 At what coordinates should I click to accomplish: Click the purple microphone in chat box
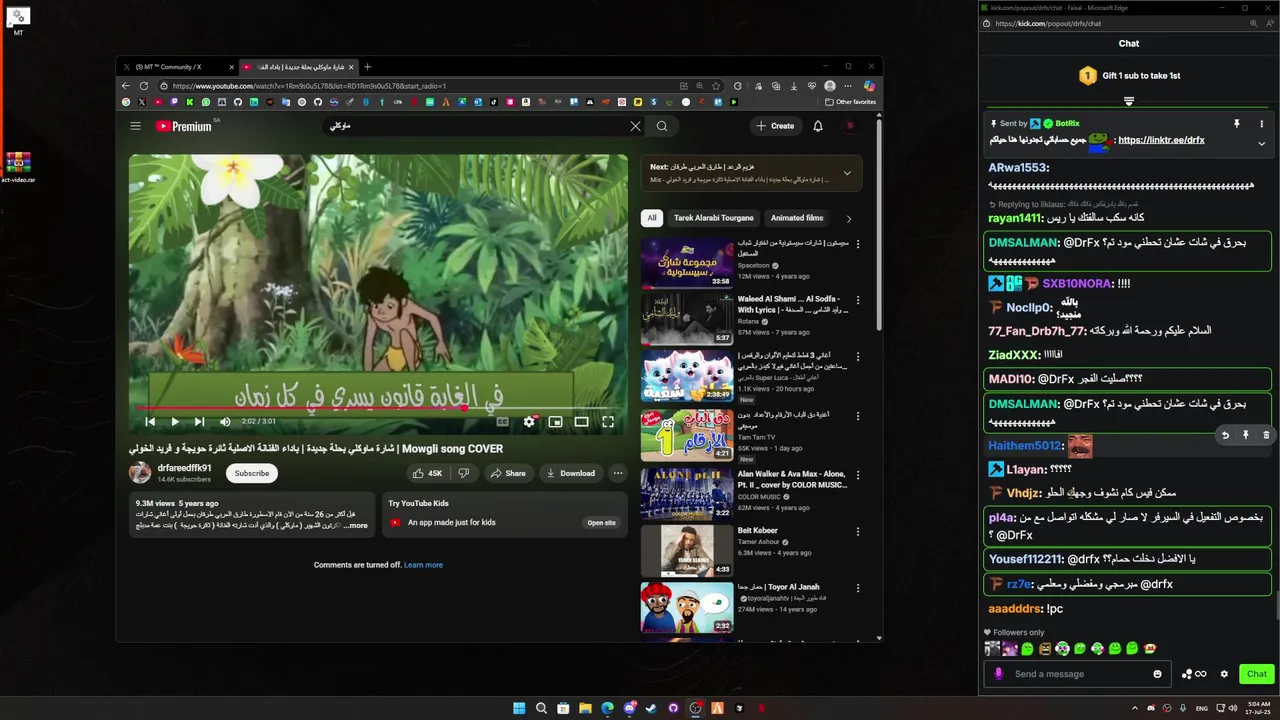[998, 674]
